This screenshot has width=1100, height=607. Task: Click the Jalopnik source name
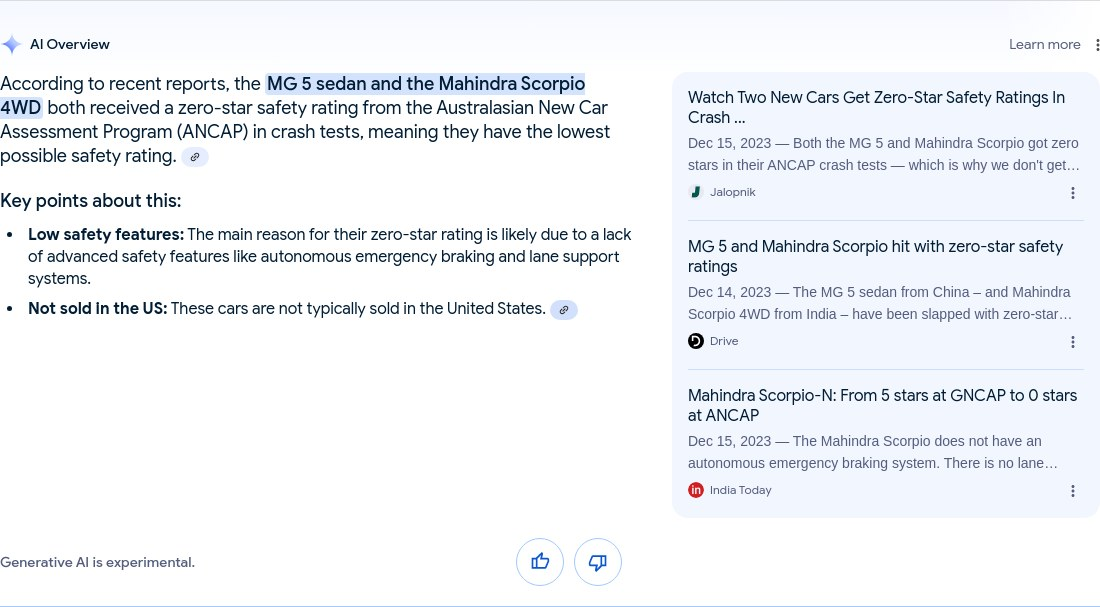click(732, 192)
